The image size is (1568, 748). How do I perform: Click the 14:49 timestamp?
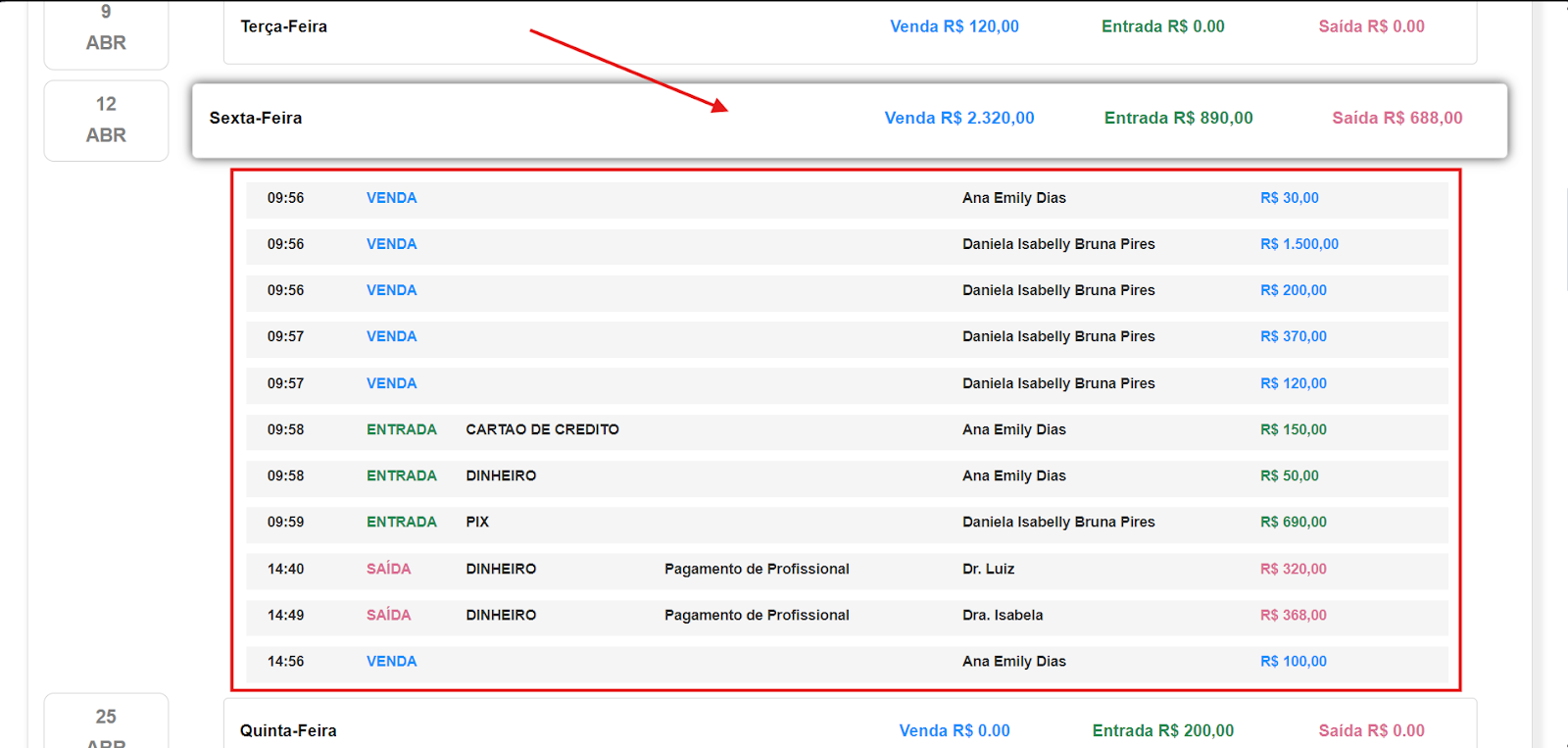[x=285, y=615]
